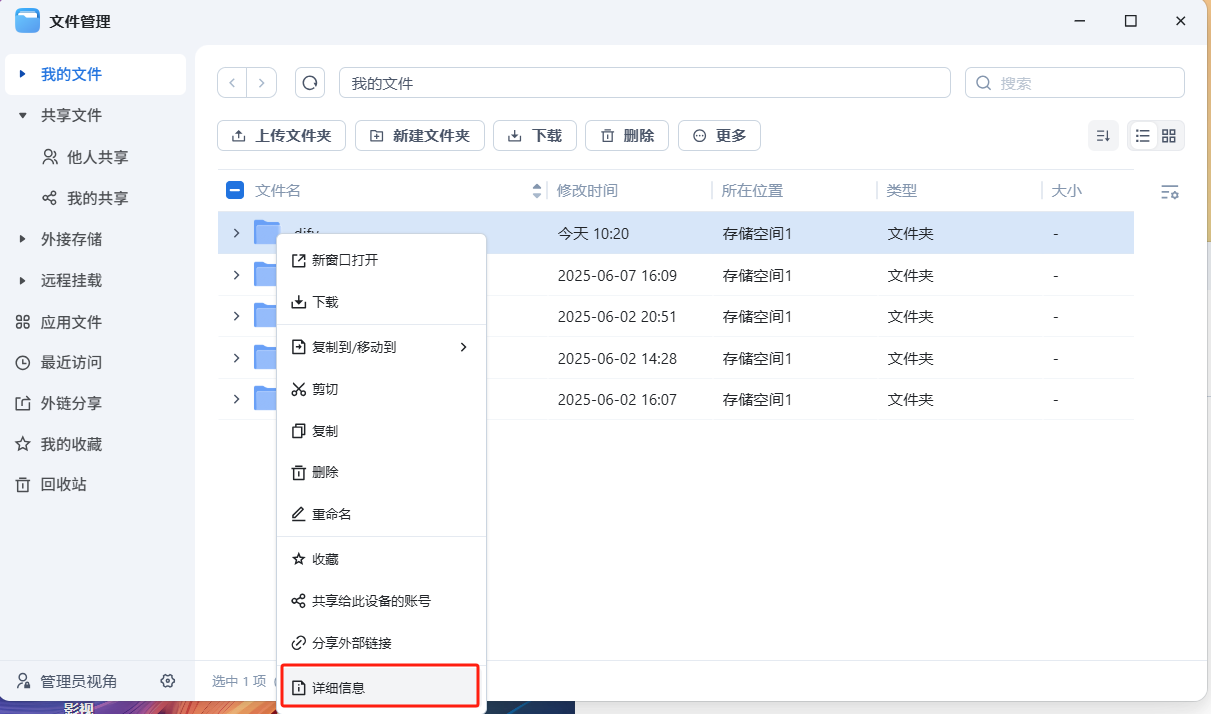The width and height of the screenshot is (1211, 714).
Task: Open column display settings at list header right
Action: 1169,191
